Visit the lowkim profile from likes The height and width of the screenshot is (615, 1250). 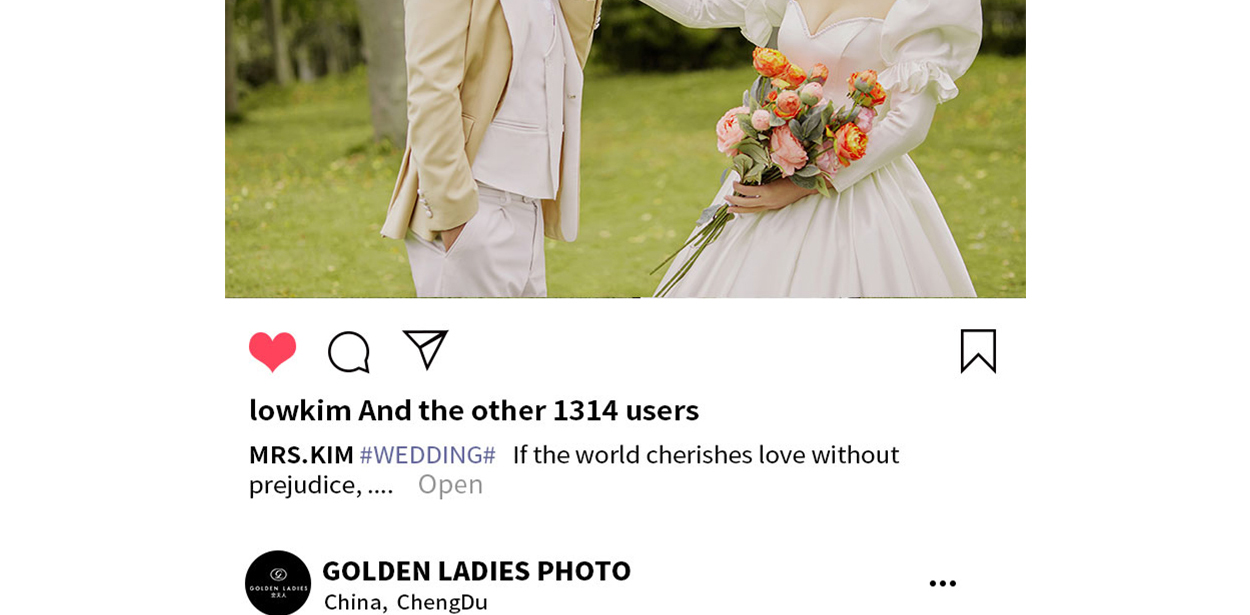click(300, 410)
